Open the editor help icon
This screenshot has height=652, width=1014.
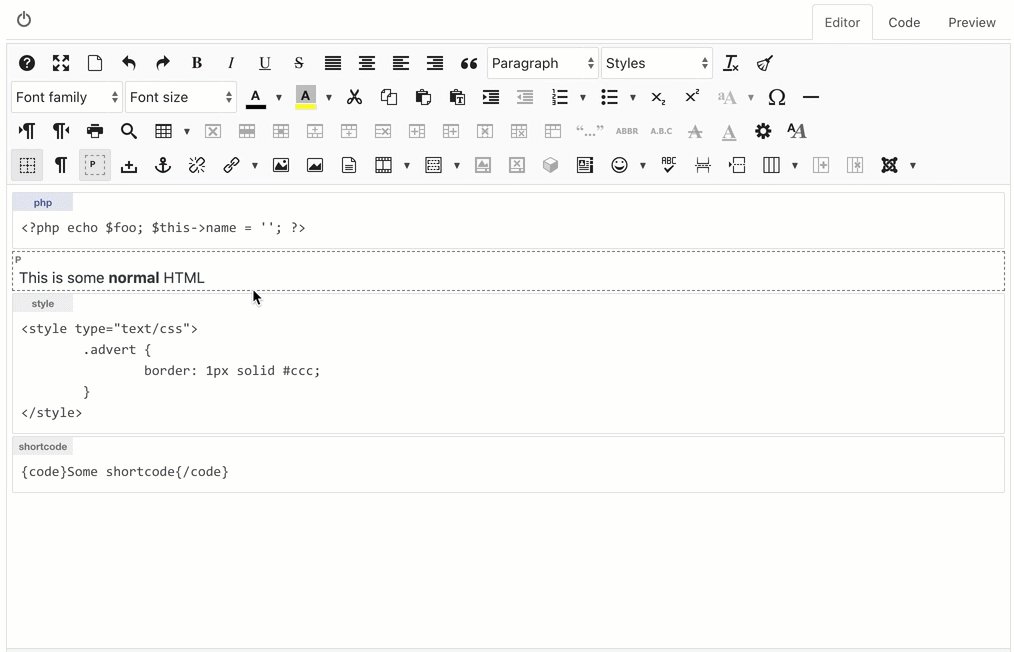click(27, 63)
